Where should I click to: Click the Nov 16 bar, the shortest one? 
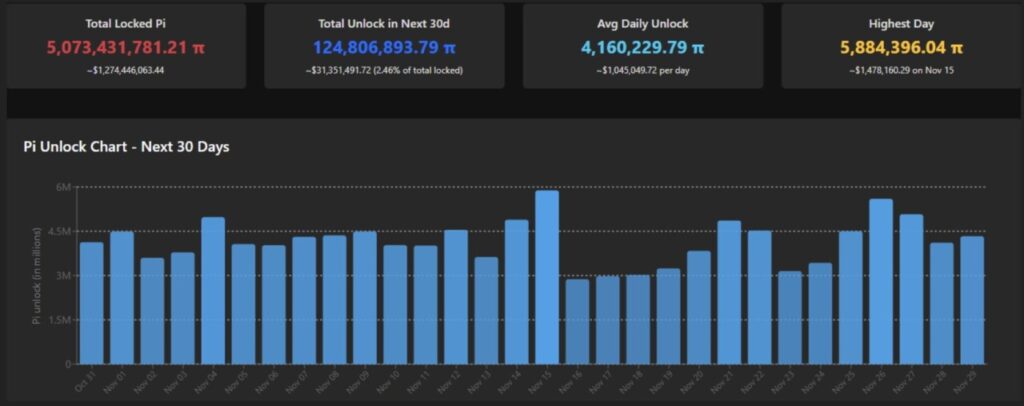point(577,321)
